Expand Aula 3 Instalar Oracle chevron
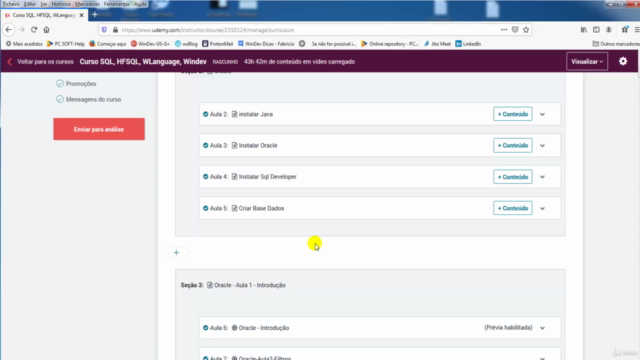Viewport: 640px width, 360px height. [x=542, y=146]
